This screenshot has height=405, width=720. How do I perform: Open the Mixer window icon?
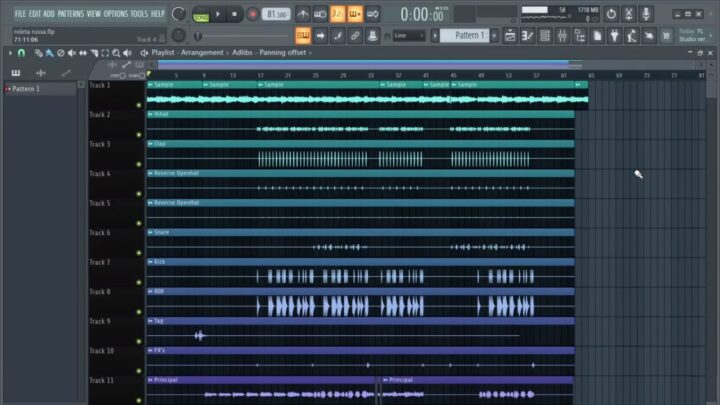562,35
